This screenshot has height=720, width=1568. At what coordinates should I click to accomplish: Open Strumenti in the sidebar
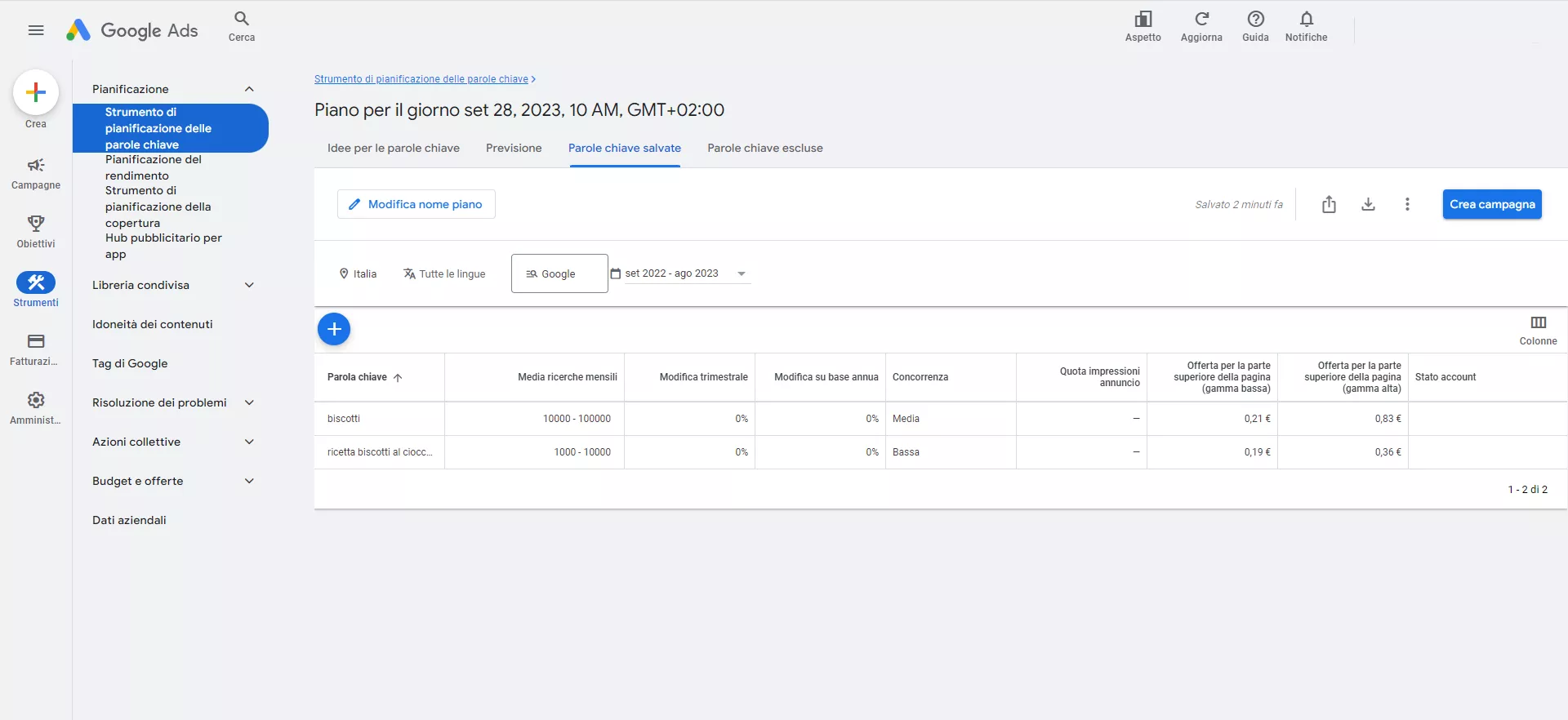tap(36, 290)
